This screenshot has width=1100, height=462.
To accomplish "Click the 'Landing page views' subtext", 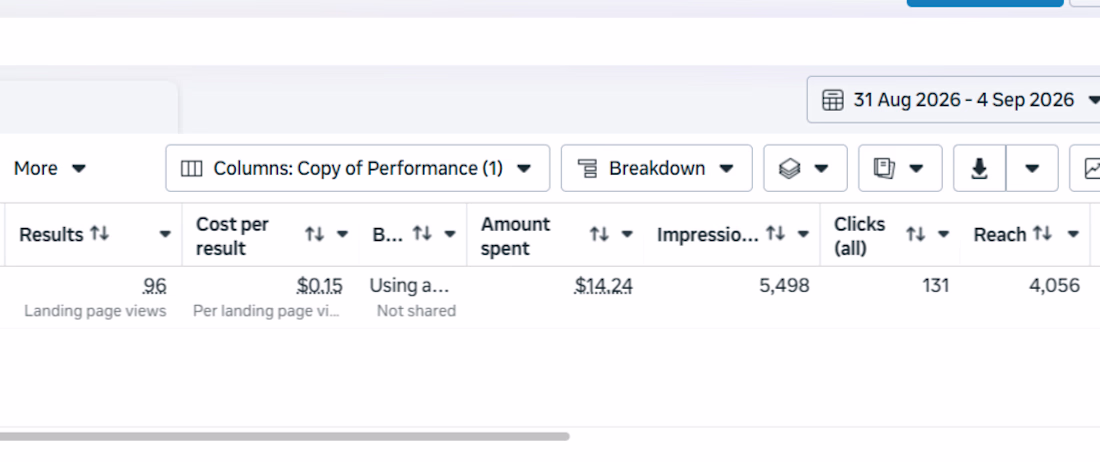I will (95, 311).
